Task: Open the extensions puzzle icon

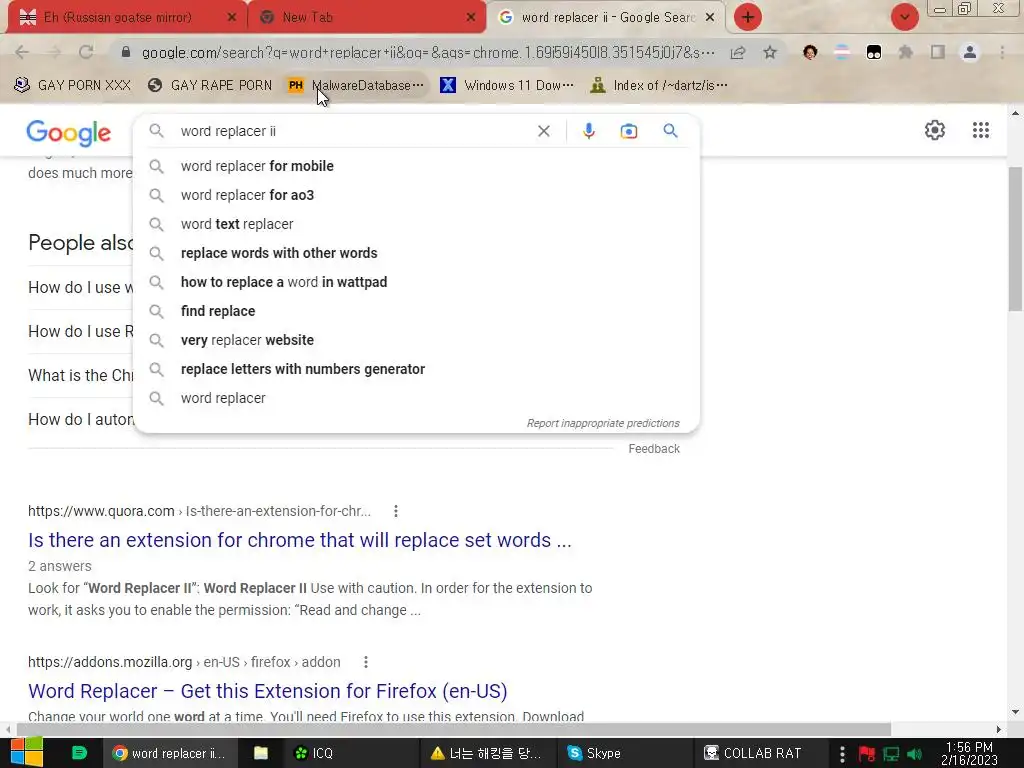Action: coord(906,52)
